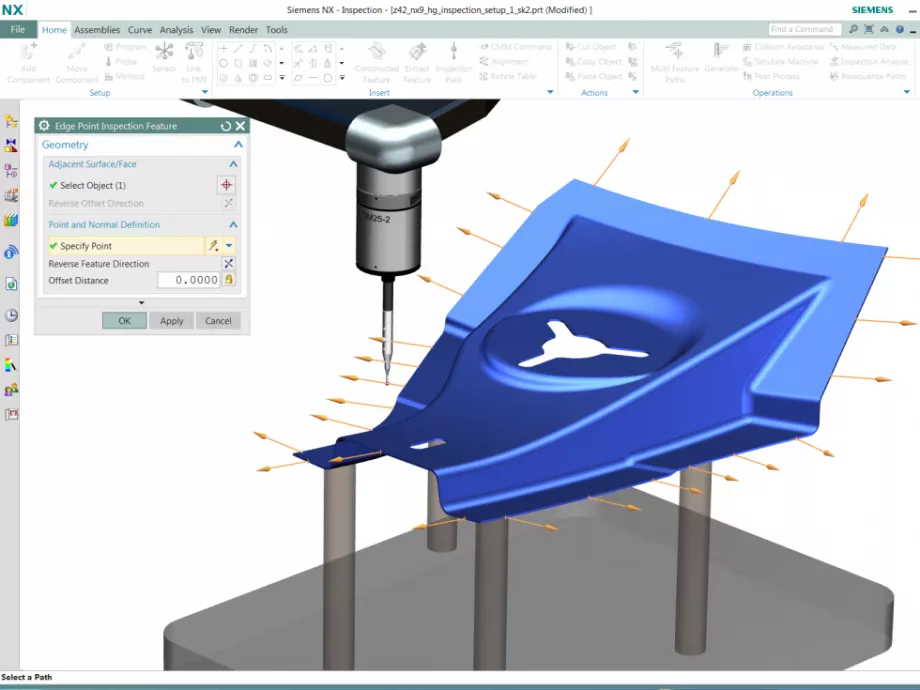The height and width of the screenshot is (690, 920).
Task: Close the Edge Point Inspection Feature dialog
Action: (x=240, y=126)
